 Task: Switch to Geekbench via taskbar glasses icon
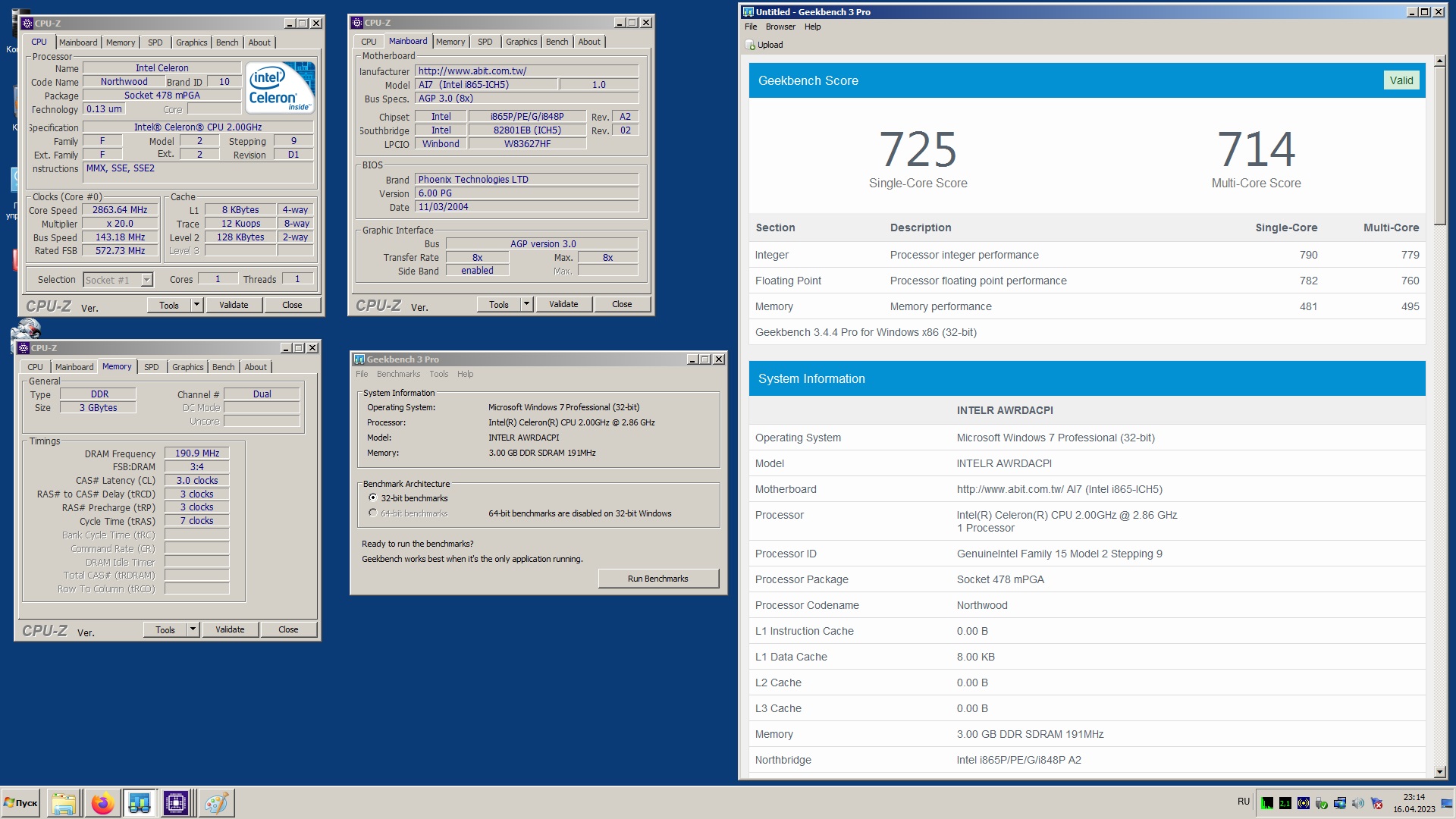point(140,803)
